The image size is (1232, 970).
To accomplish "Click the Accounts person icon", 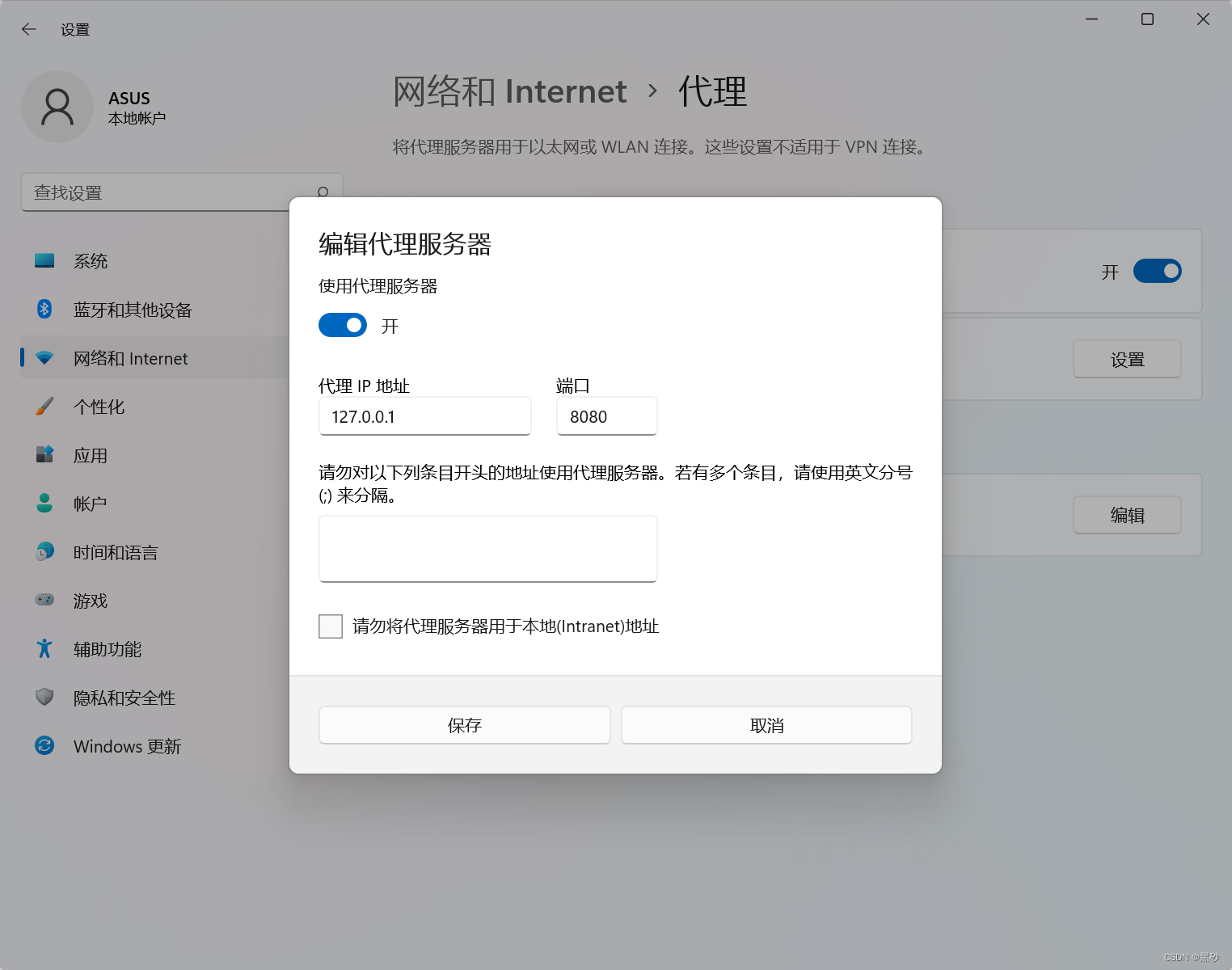I will pos(44,503).
